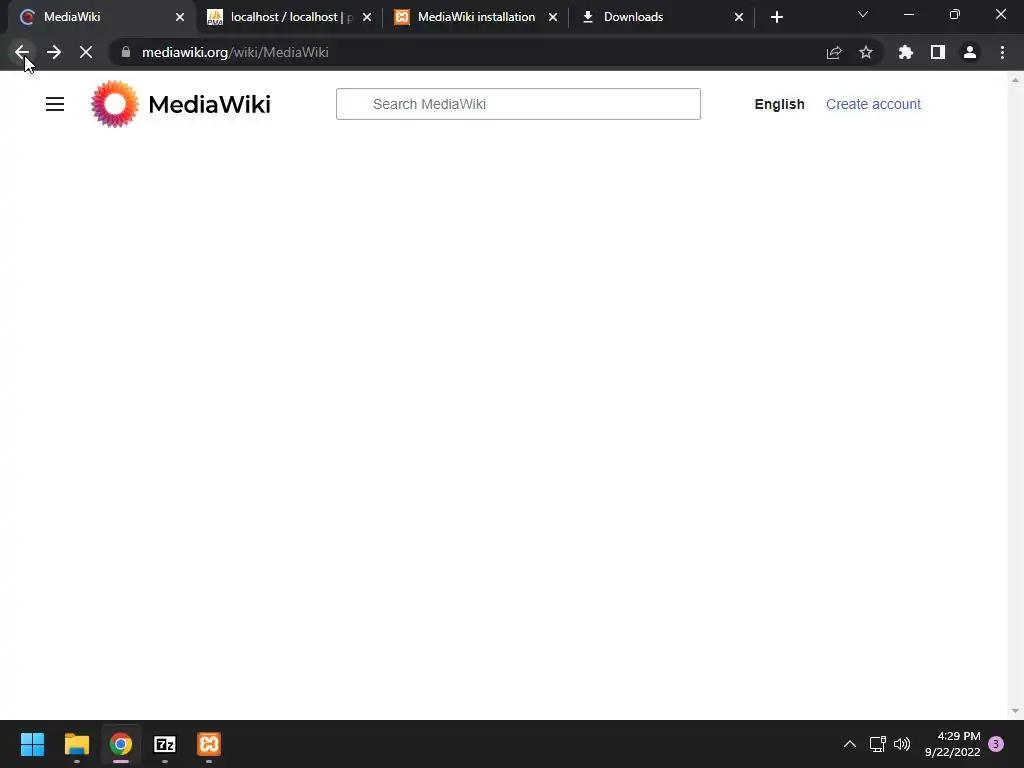
Task: Follow the Create account link
Action: pyautogui.click(x=873, y=104)
